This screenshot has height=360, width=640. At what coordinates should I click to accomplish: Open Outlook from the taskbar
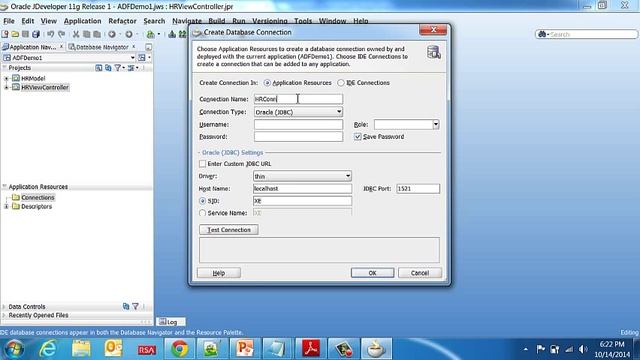[113, 349]
